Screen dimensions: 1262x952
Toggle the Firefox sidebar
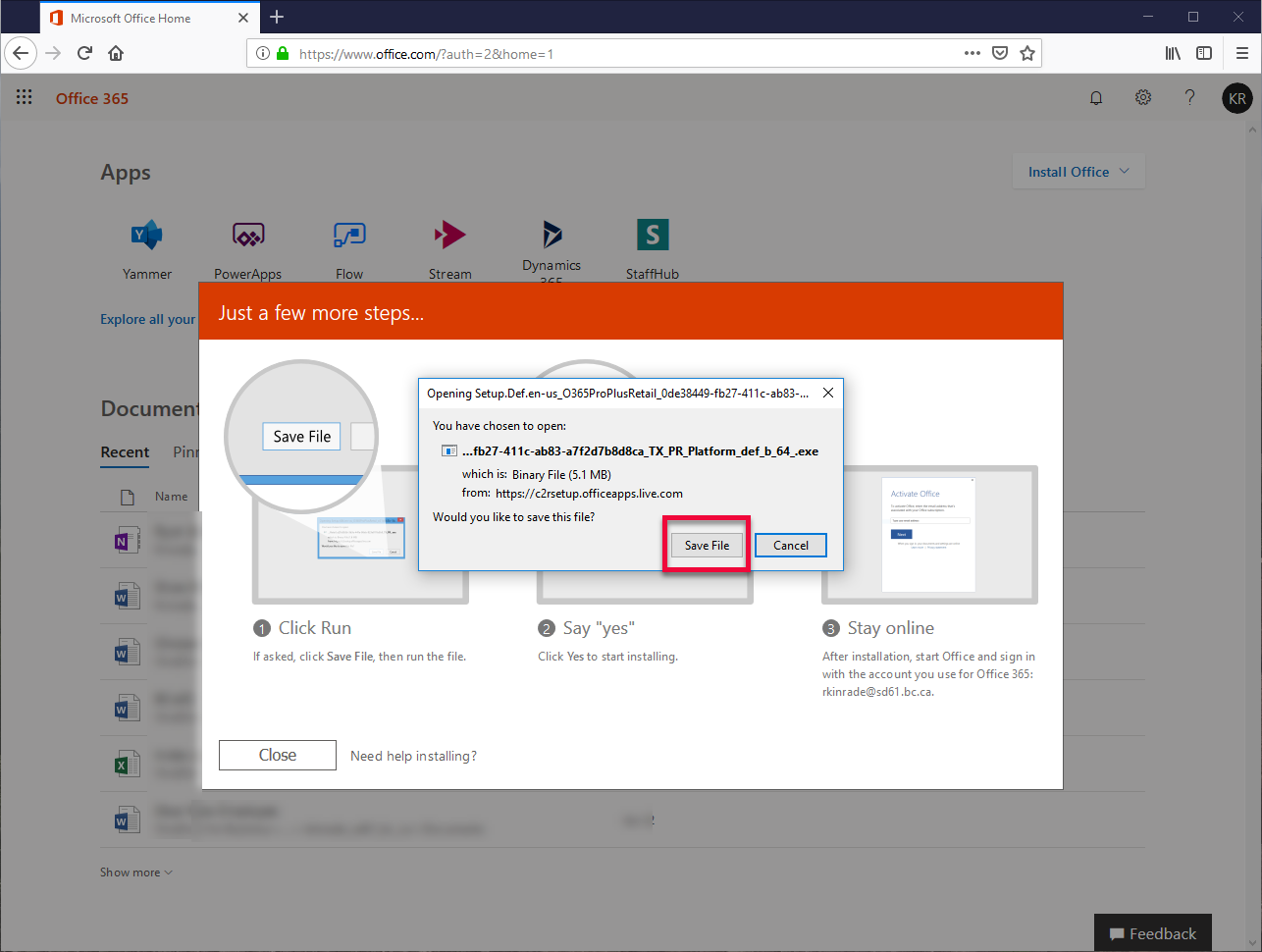(1204, 53)
